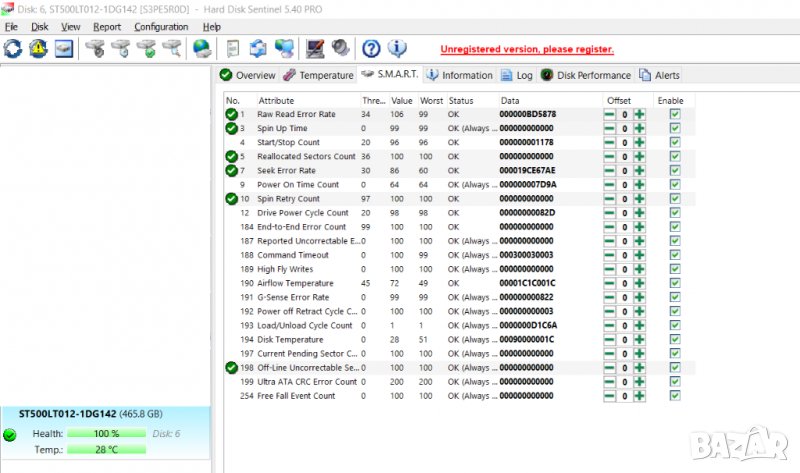The height and width of the screenshot is (473, 800).
Task: Increase the offset for Disk Temperature
Action: pyautogui.click(x=639, y=340)
